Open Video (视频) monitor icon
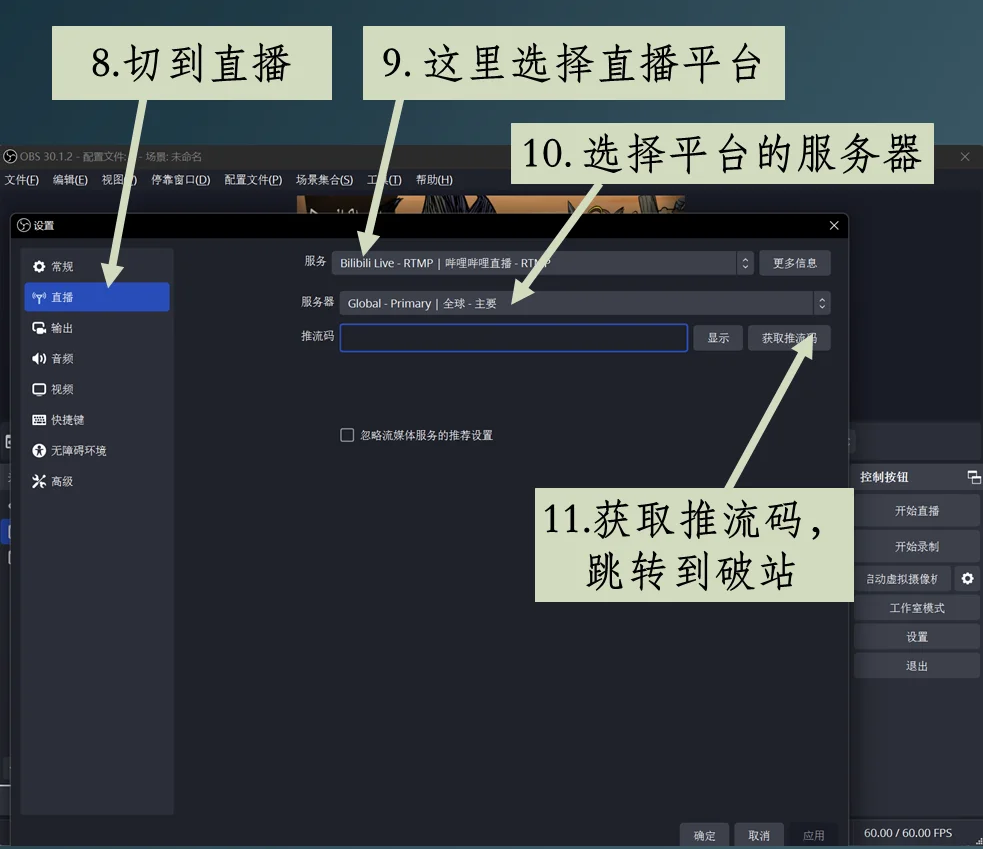 (x=39, y=390)
